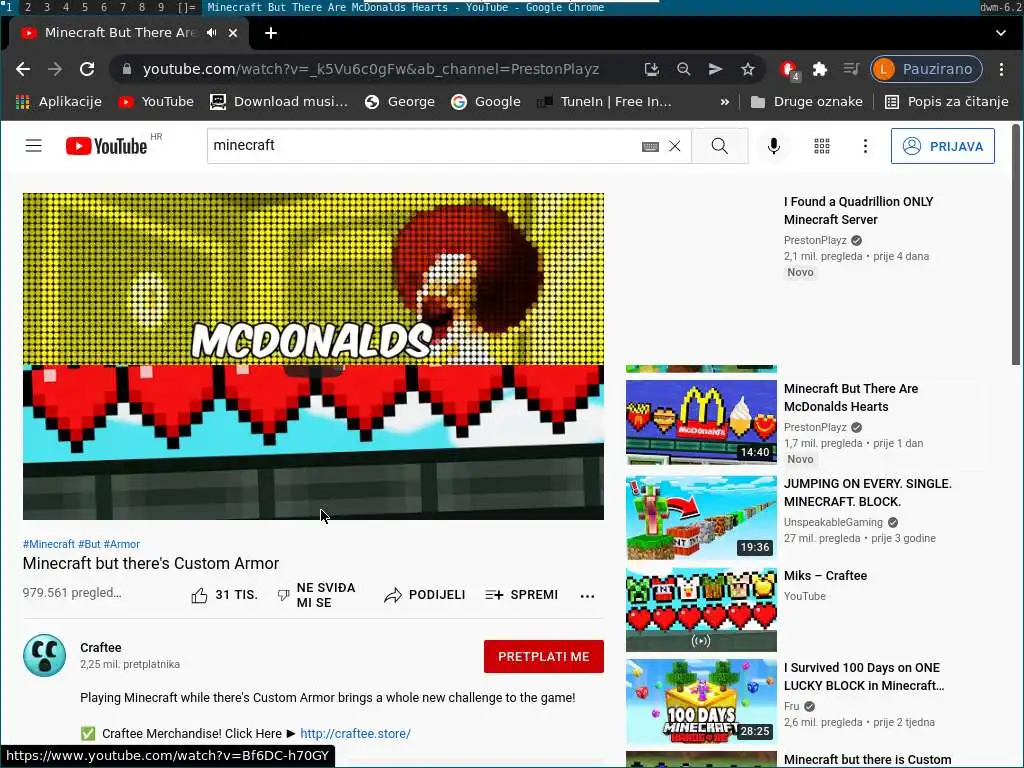Open Popis za čitanje reading list
The image size is (1024, 768).
946,102
